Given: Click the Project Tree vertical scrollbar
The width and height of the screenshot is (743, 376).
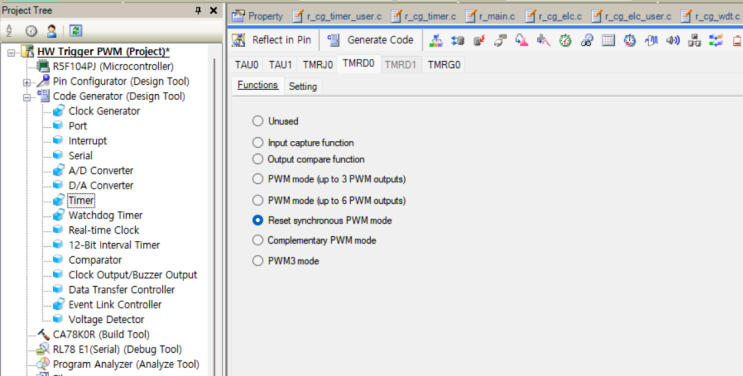Looking at the screenshot, I should click(x=214, y=216).
